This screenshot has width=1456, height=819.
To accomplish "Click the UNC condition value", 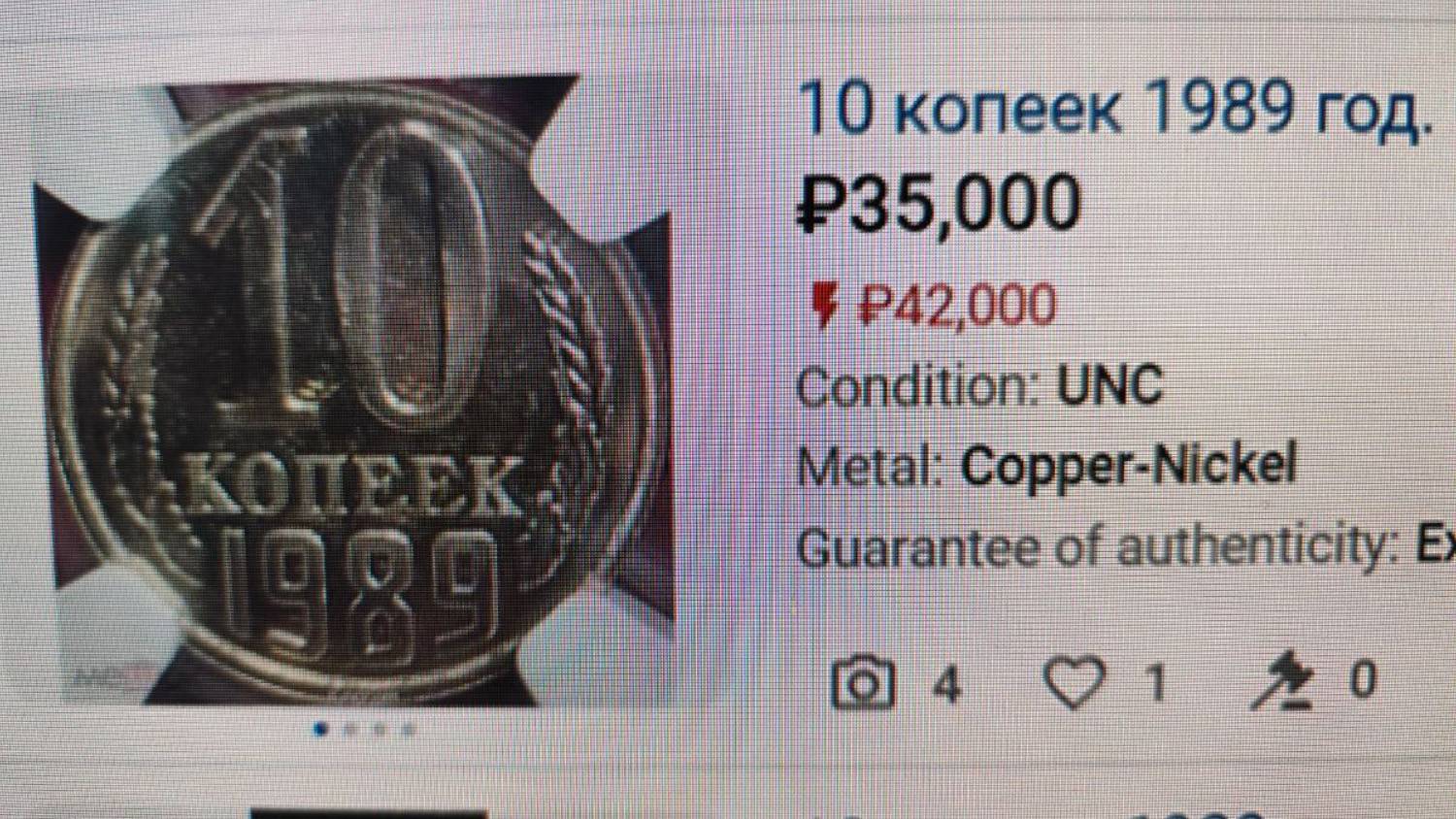I will pos(1109,386).
